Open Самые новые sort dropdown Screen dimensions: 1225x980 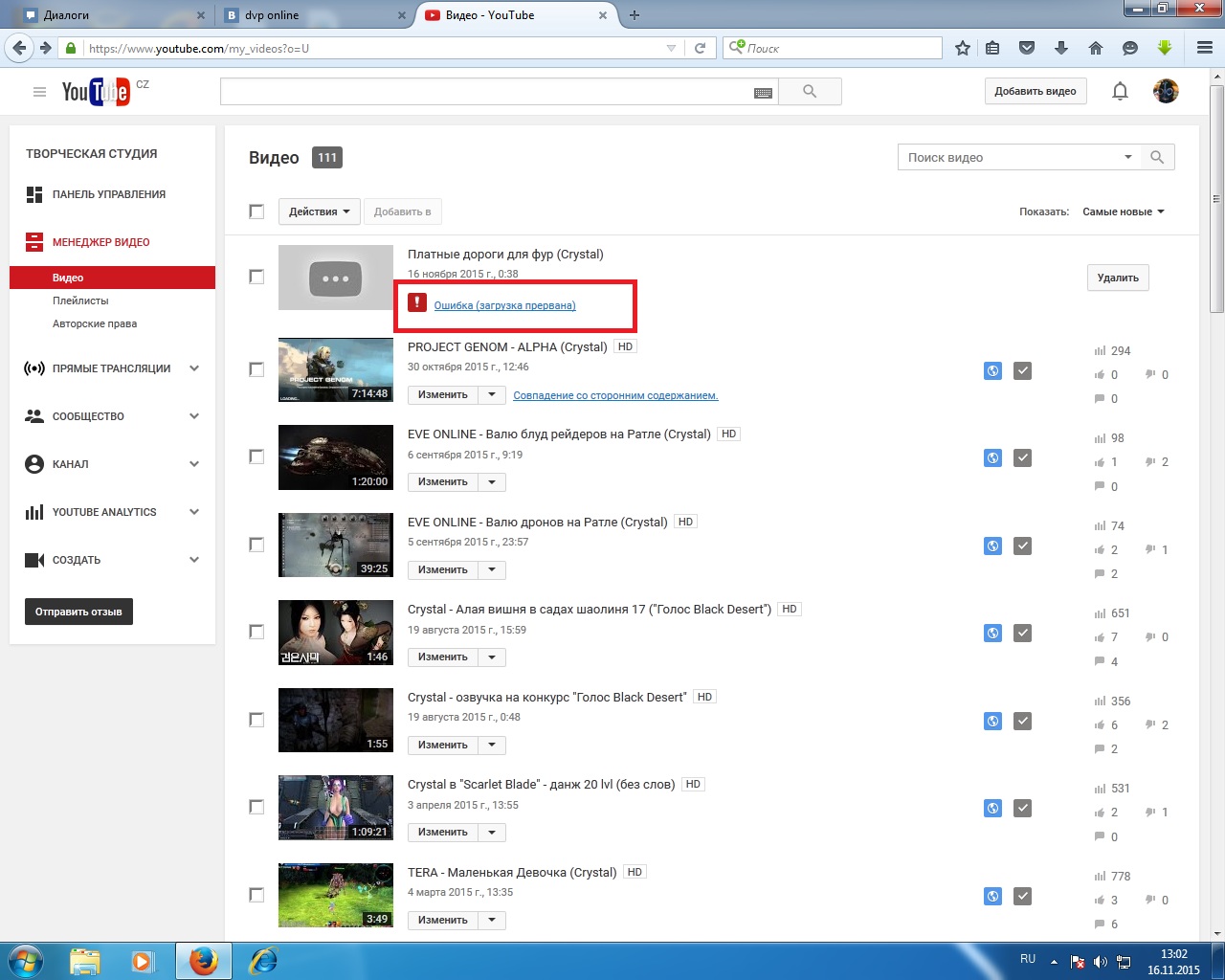point(1123,212)
